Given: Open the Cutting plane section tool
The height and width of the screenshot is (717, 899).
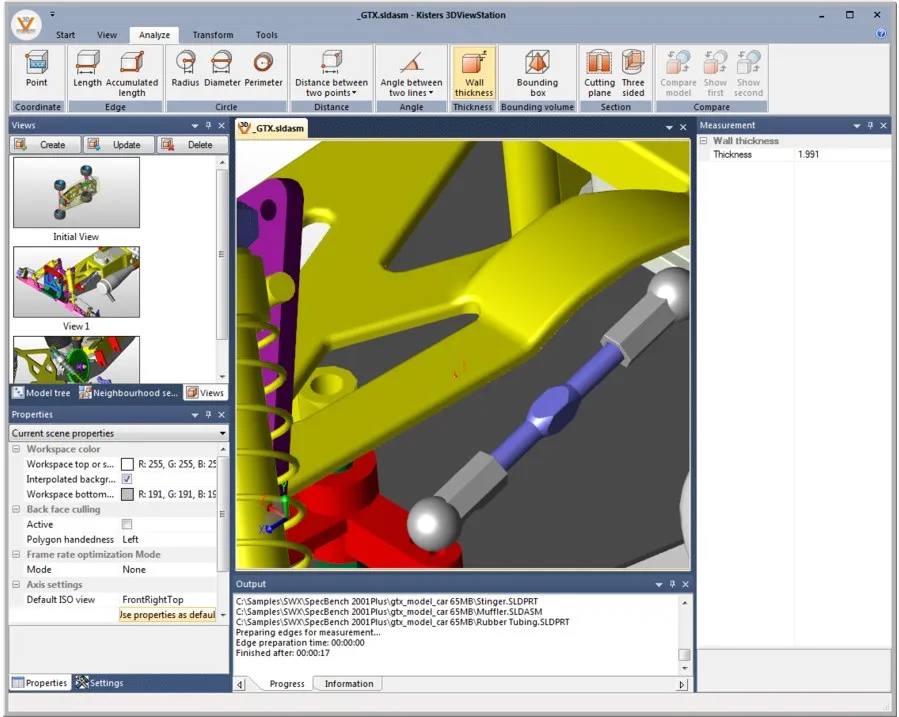Looking at the screenshot, I should pyautogui.click(x=600, y=70).
